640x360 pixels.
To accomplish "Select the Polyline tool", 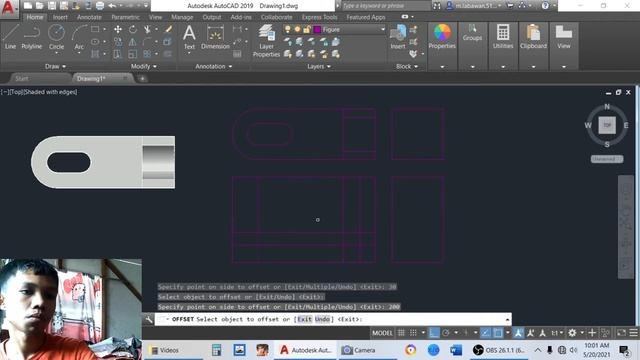I will pyautogui.click(x=31, y=37).
